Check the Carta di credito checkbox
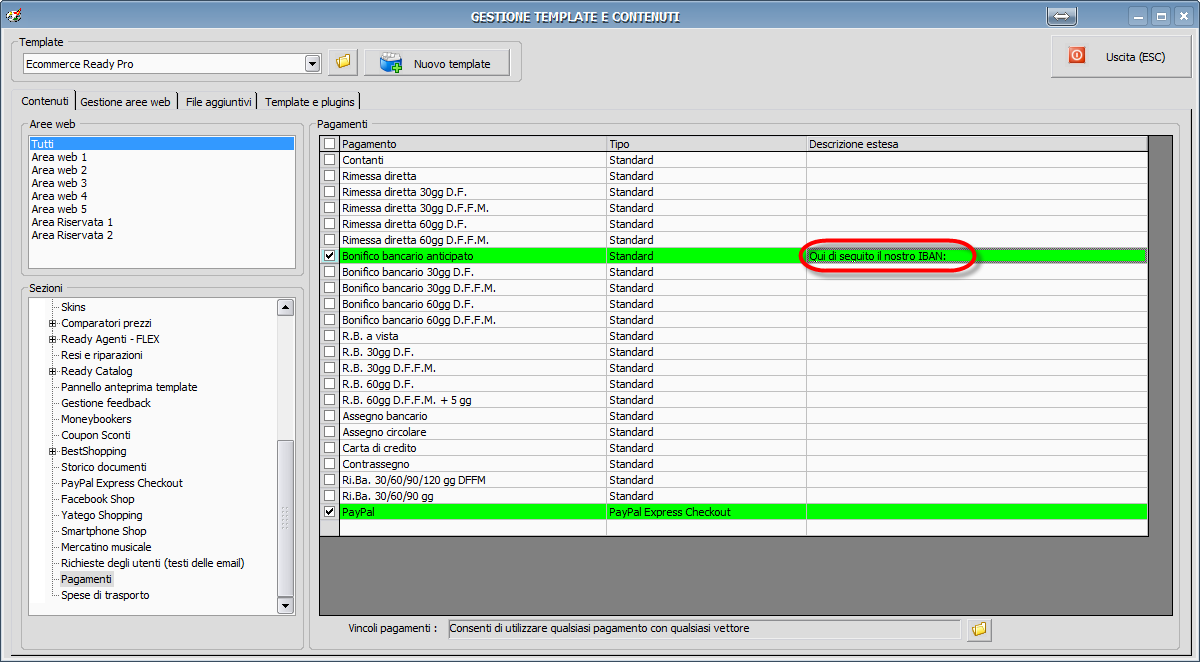The height and width of the screenshot is (662, 1200). [330, 448]
